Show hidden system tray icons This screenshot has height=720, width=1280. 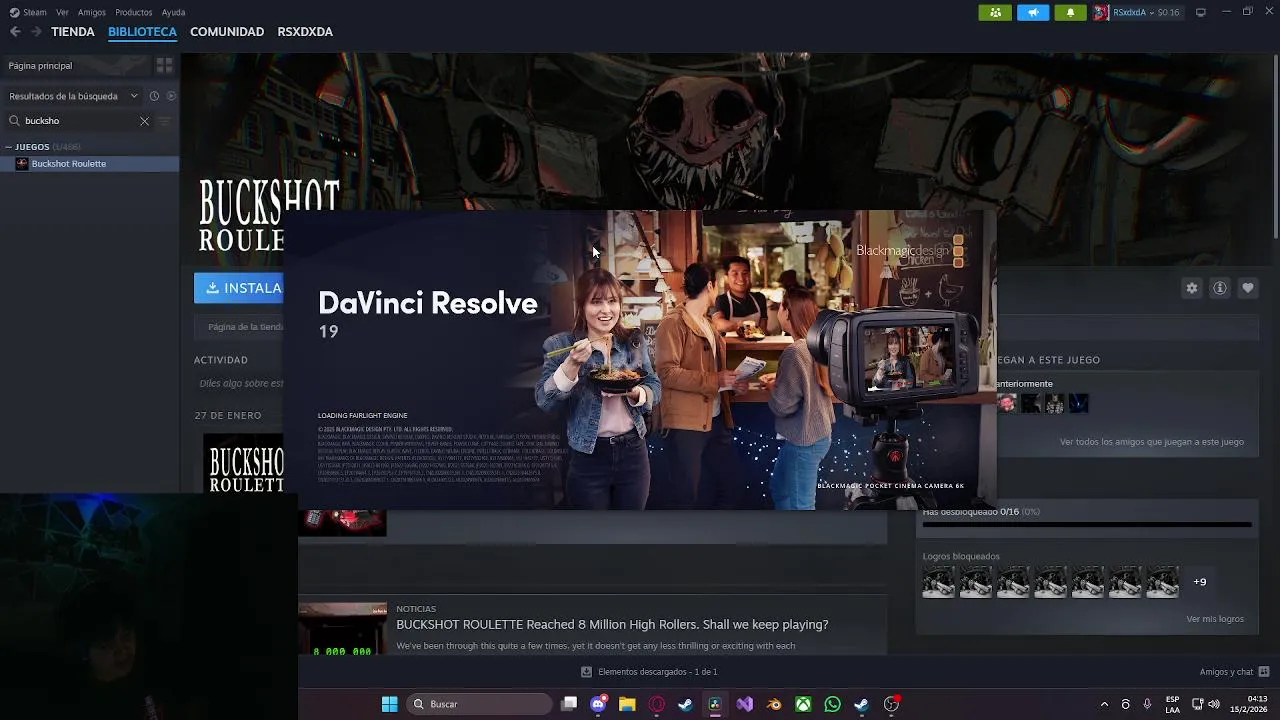1104,704
